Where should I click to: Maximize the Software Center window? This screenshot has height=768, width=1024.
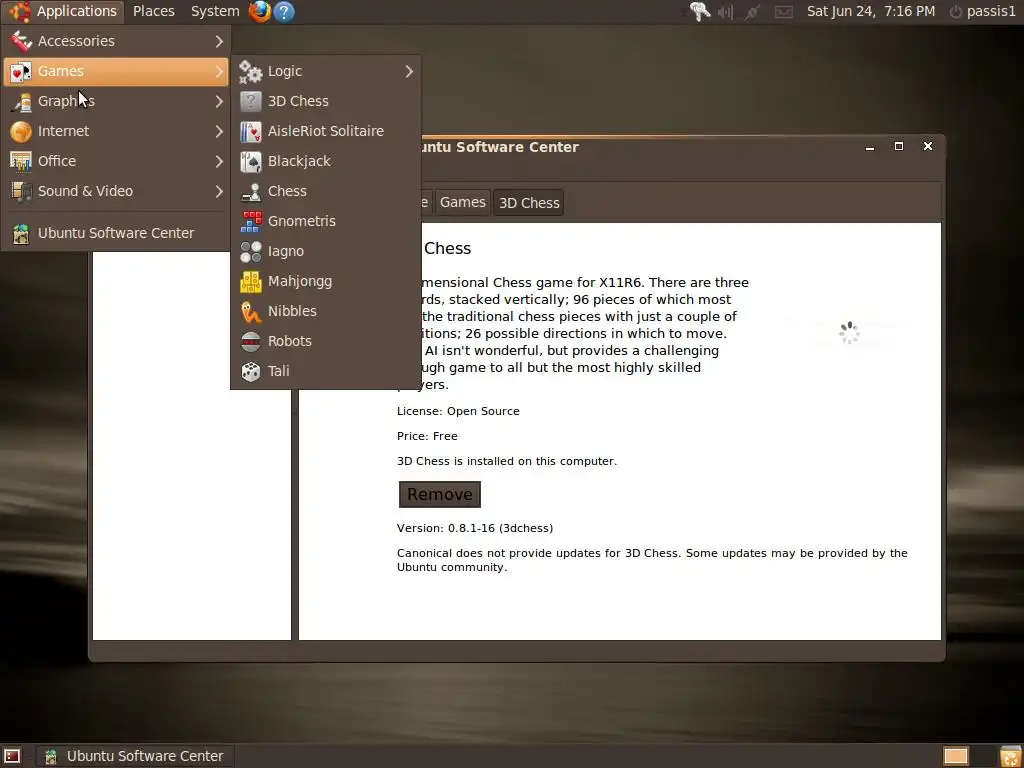pos(899,146)
